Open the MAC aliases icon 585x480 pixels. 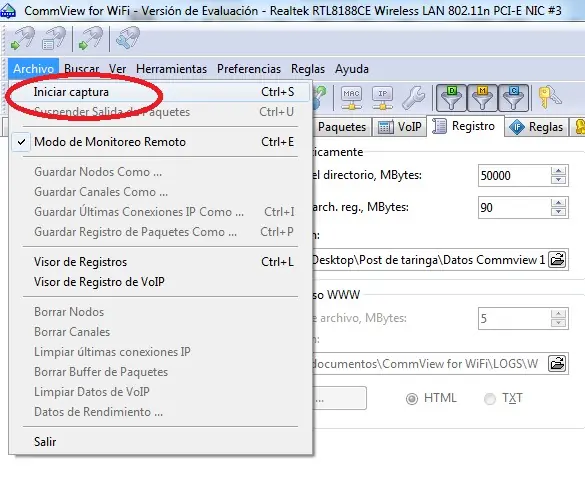(351, 98)
